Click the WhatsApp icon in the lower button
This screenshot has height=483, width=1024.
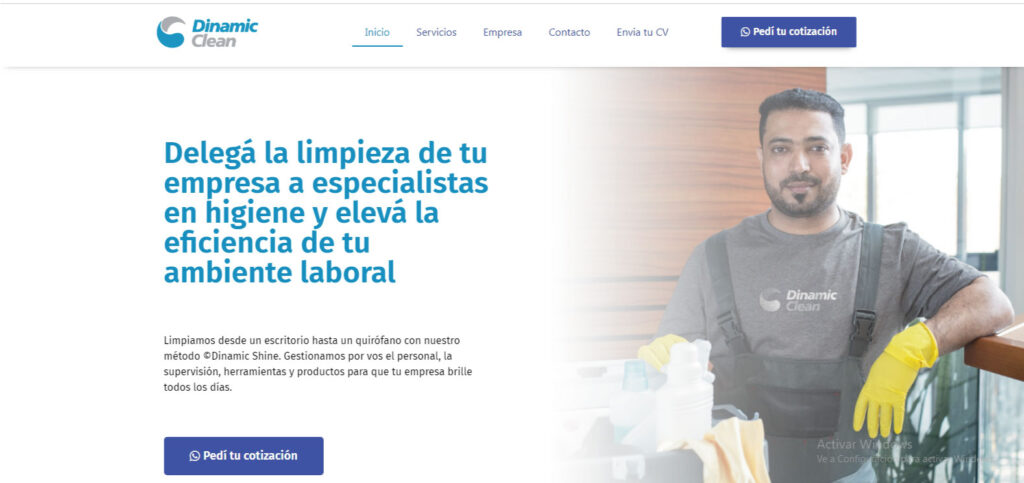tap(195, 456)
